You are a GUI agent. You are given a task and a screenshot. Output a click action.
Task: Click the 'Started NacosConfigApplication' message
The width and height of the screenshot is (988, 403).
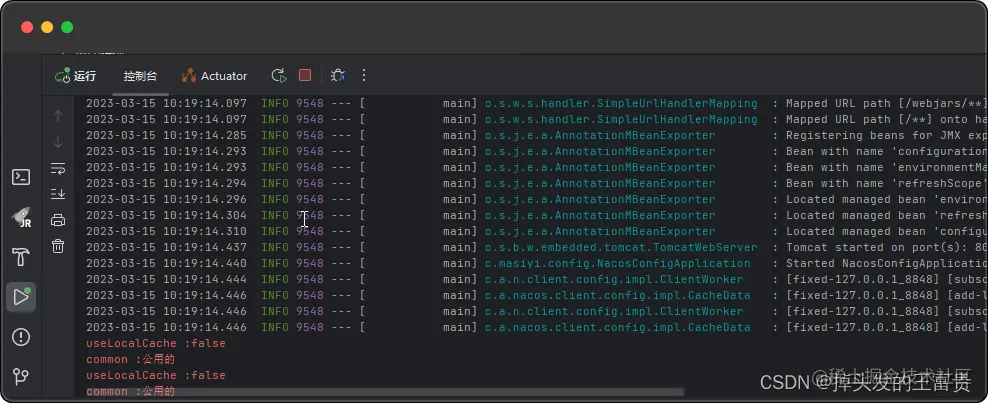point(886,263)
